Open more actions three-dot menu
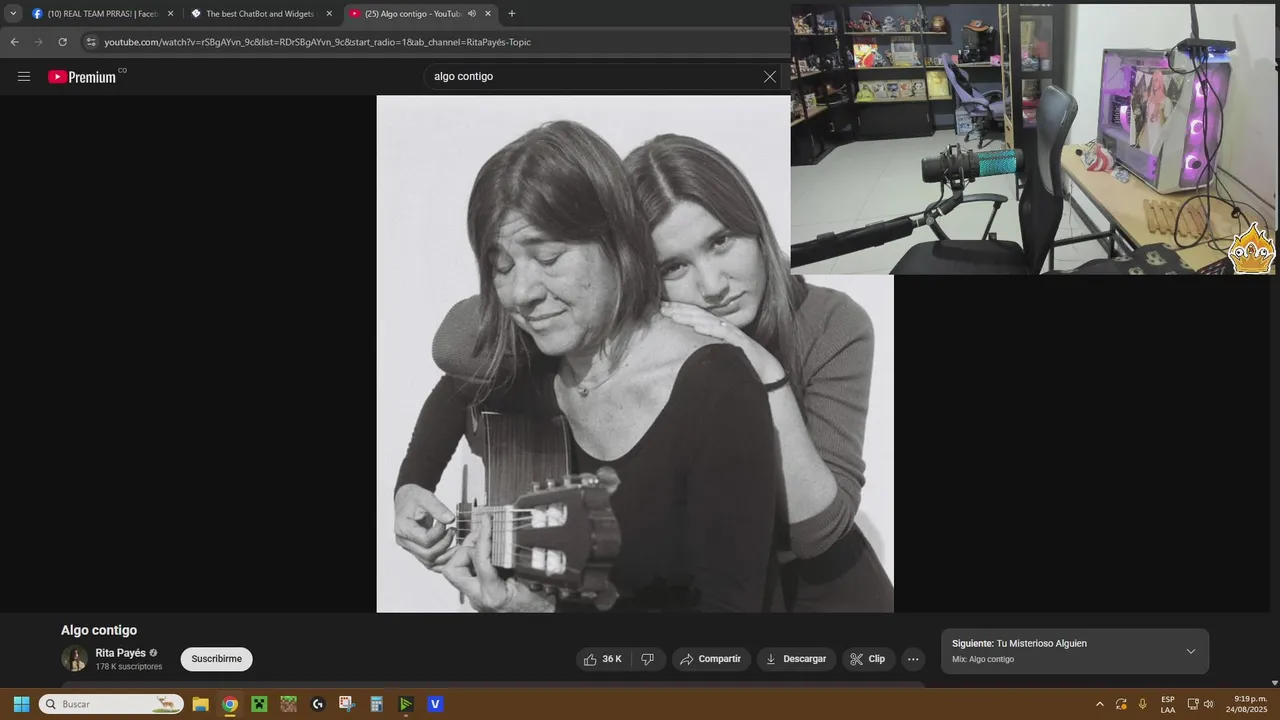 coord(913,659)
